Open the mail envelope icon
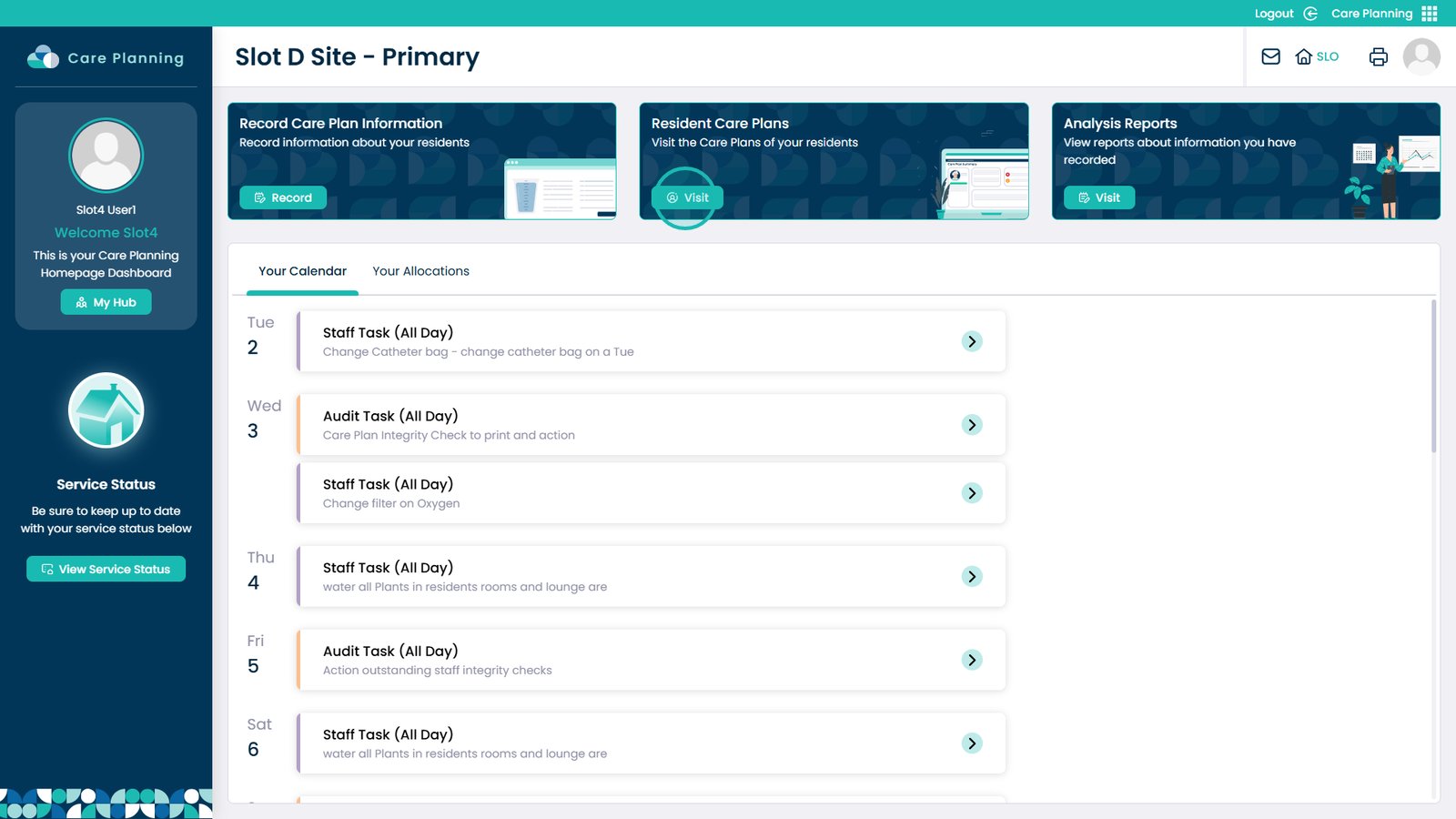This screenshot has width=1456, height=819. pos(1270,56)
